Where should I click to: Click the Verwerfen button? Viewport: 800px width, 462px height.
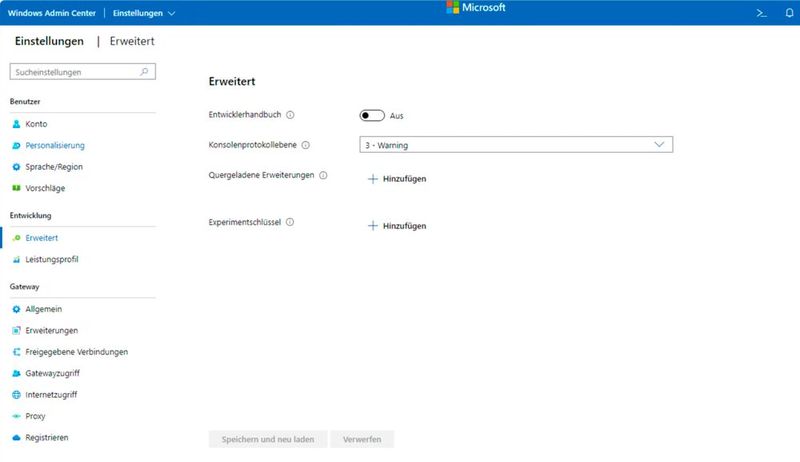pyautogui.click(x=362, y=439)
